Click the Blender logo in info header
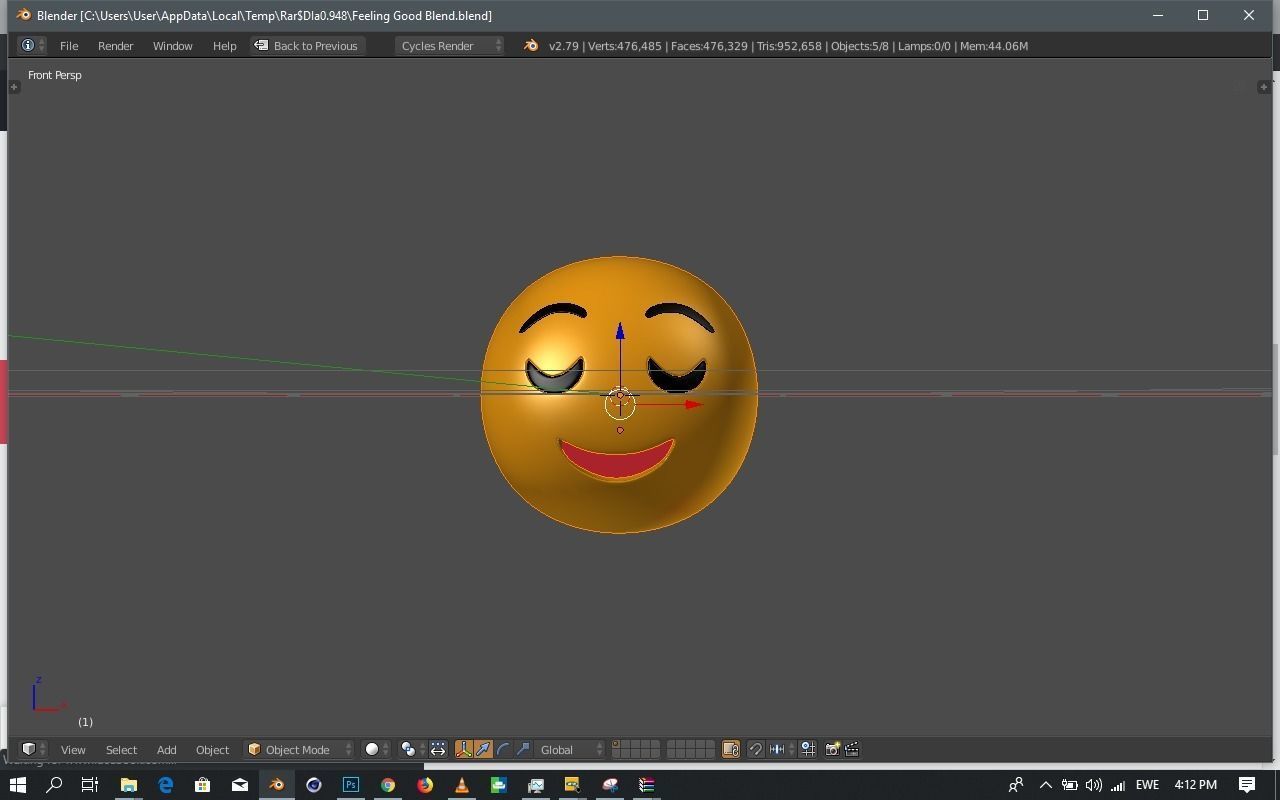1280x800 pixels. pos(531,46)
